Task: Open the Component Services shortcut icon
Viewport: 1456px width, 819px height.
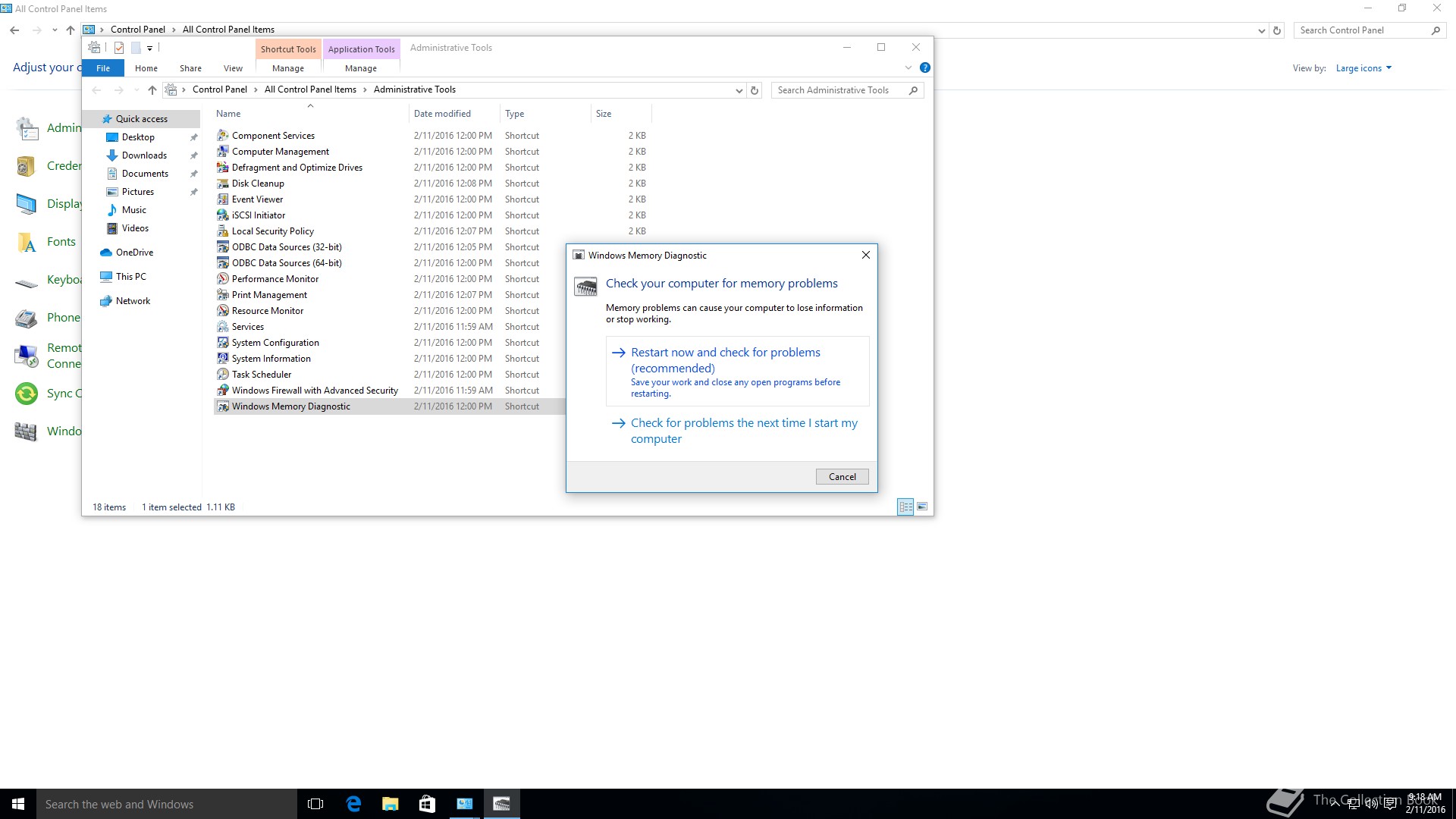Action: click(222, 135)
